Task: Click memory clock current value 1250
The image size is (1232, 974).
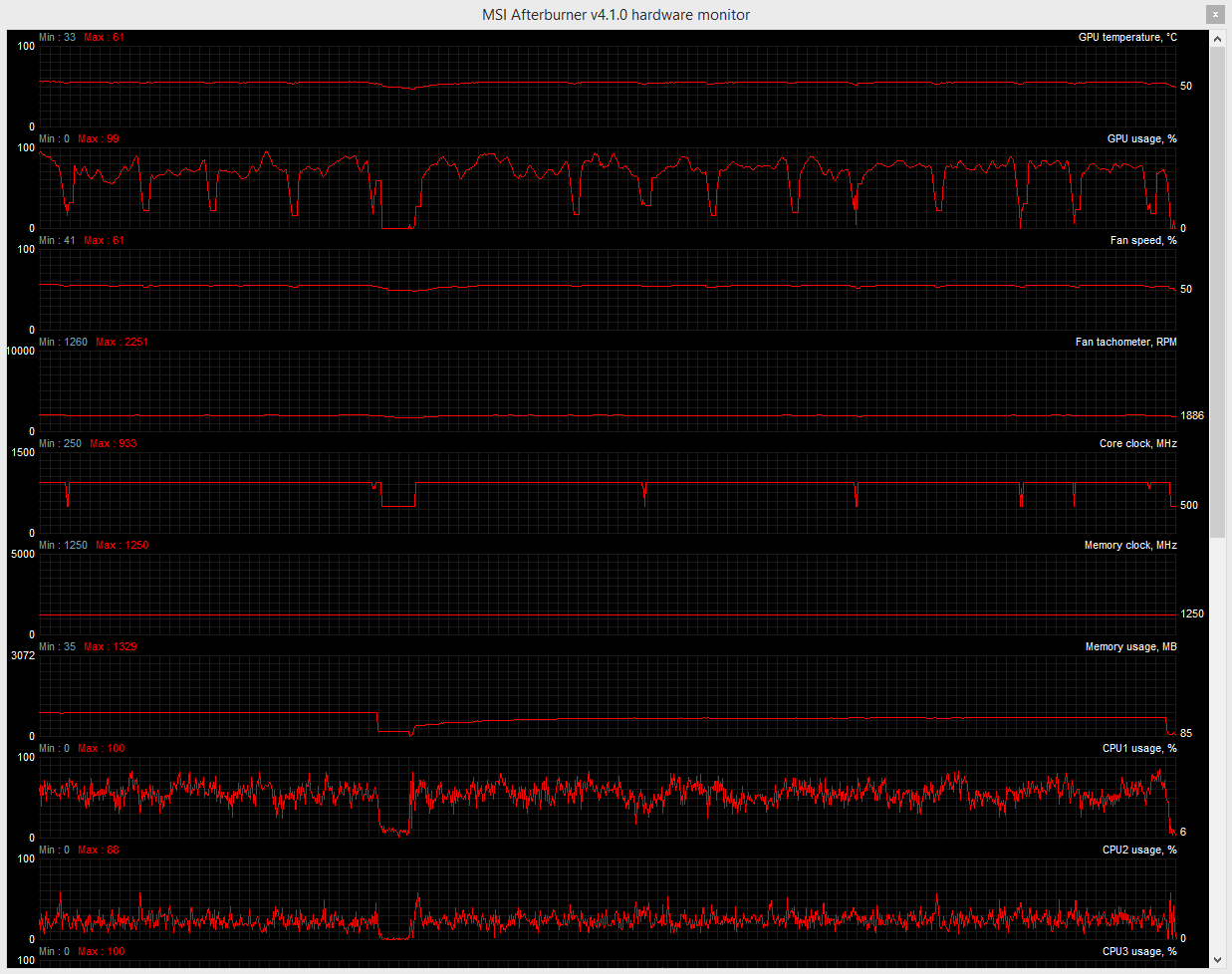Action: point(1192,613)
